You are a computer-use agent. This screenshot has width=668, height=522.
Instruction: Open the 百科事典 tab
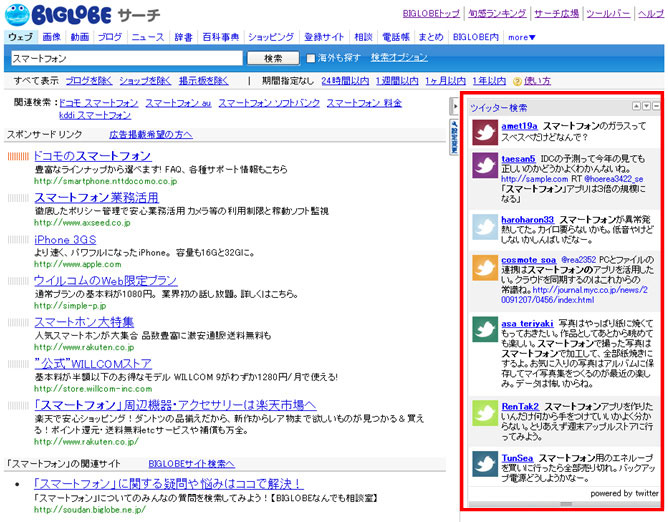pos(221,37)
